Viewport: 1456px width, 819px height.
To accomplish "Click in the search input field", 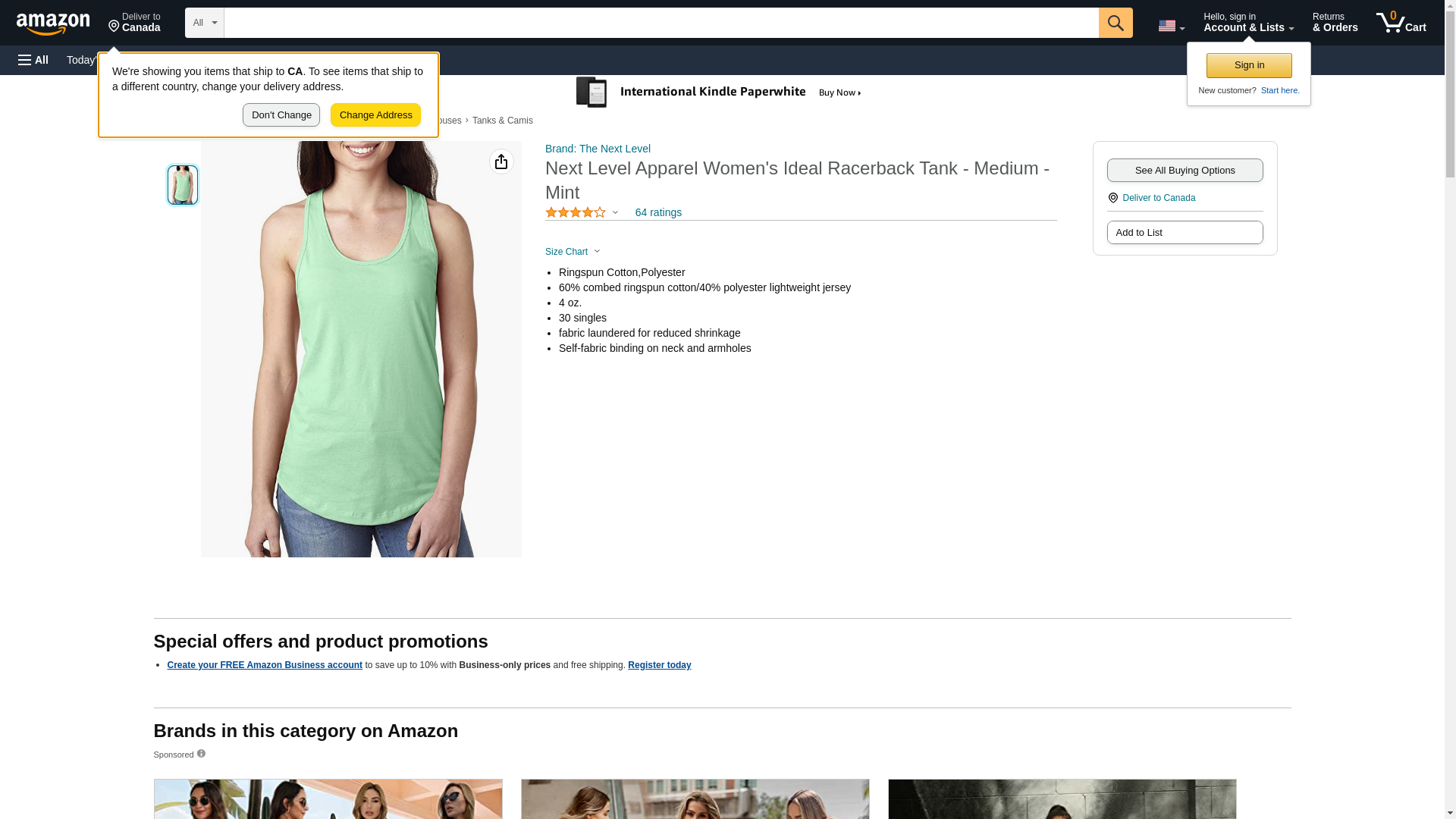I will pyautogui.click(x=660, y=23).
